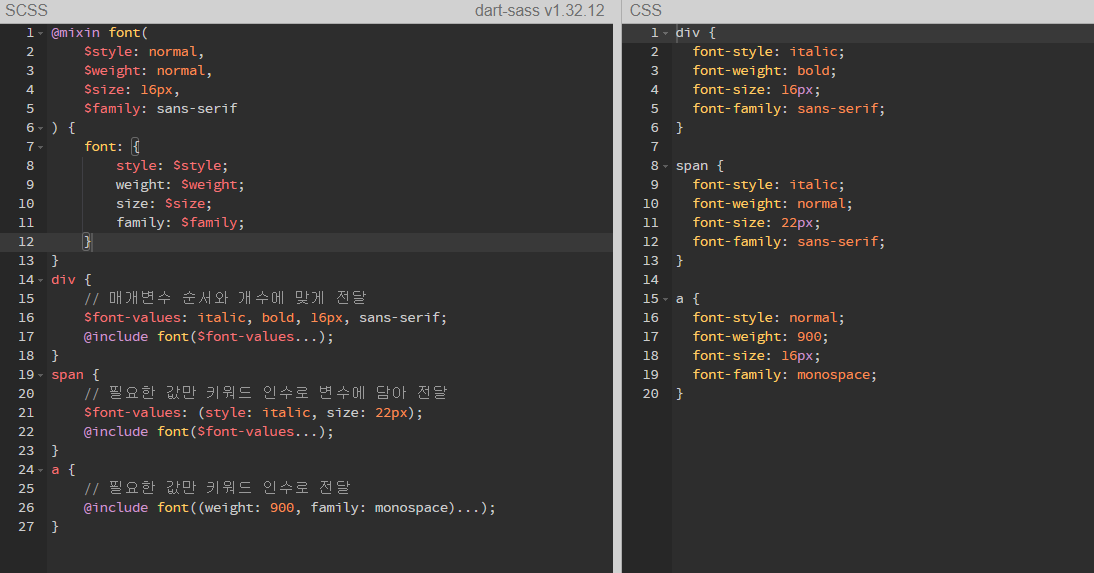This screenshot has height=573, width=1094.
Task: Click 'font-weight: 900;' on CSS line 17
Action: [760, 336]
